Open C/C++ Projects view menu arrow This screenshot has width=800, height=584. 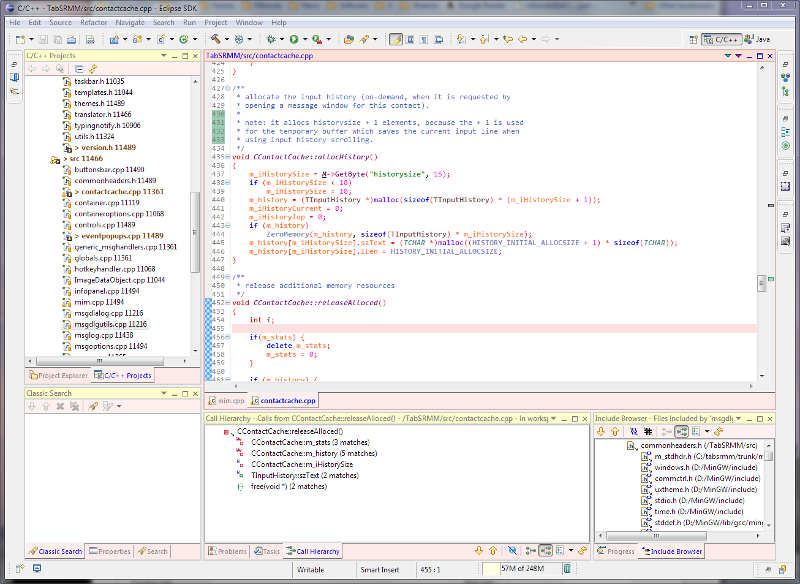coord(164,56)
